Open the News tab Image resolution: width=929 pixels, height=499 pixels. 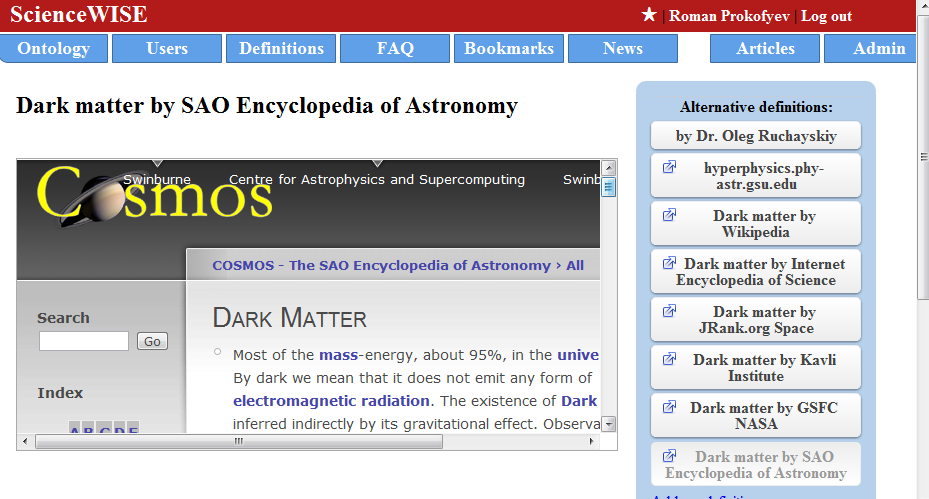pos(623,49)
